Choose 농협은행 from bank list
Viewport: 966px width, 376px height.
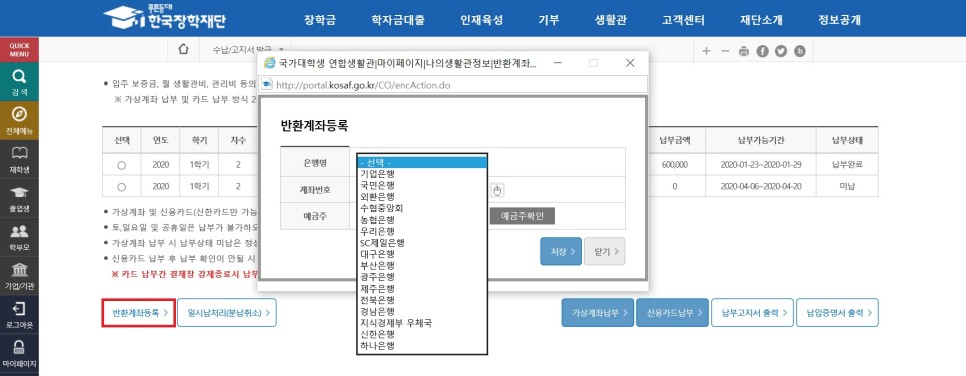pos(422,219)
